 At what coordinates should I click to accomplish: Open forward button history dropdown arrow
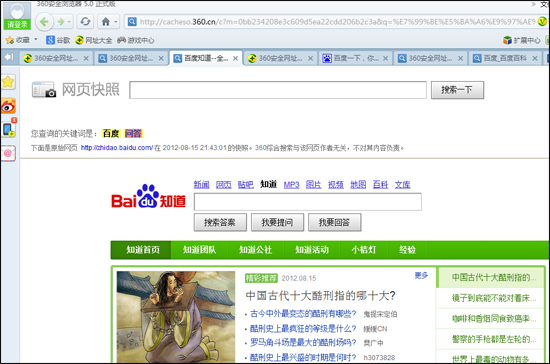pos(69,22)
